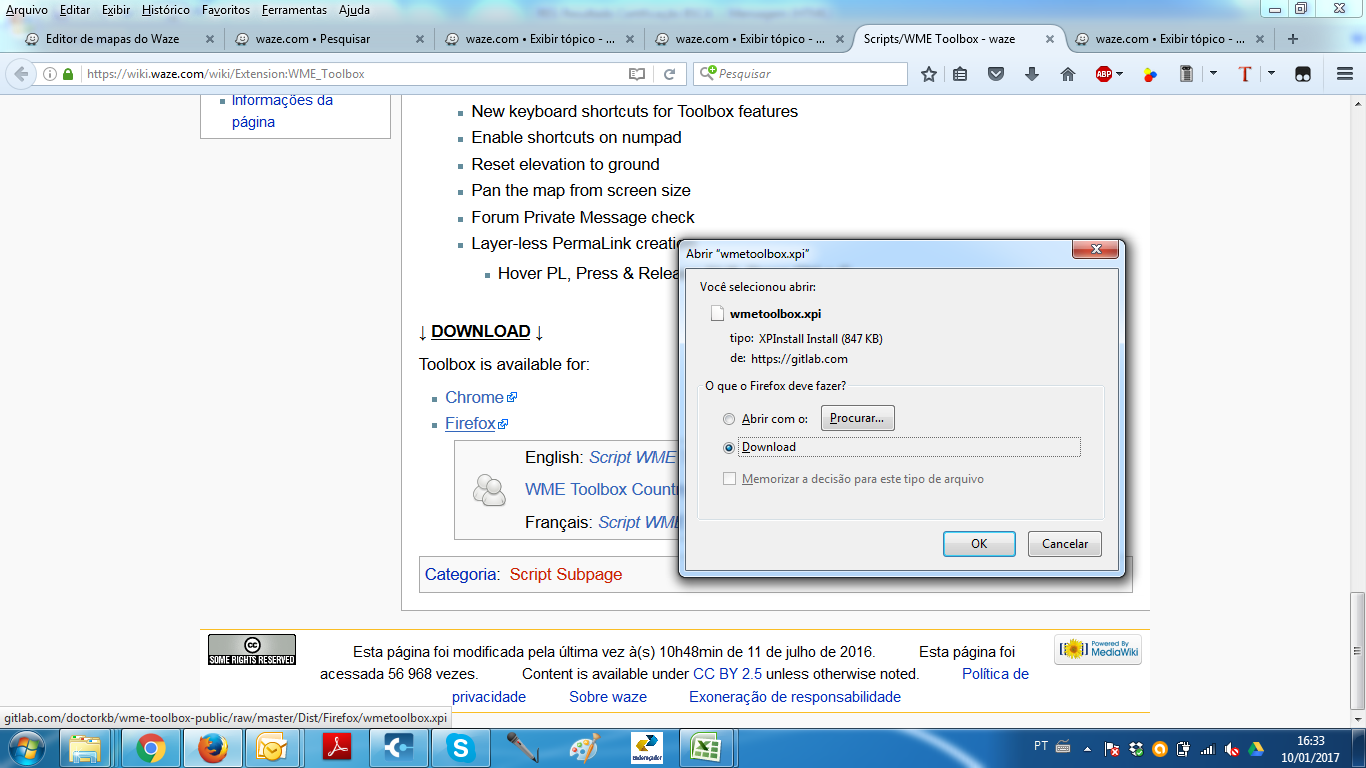Open the Exibir menu
The height and width of the screenshot is (768, 1366).
click(116, 10)
